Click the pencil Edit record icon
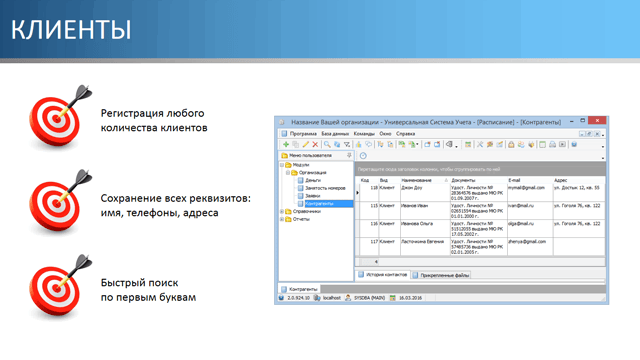This screenshot has height=360, width=640. click(x=305, y=144)
